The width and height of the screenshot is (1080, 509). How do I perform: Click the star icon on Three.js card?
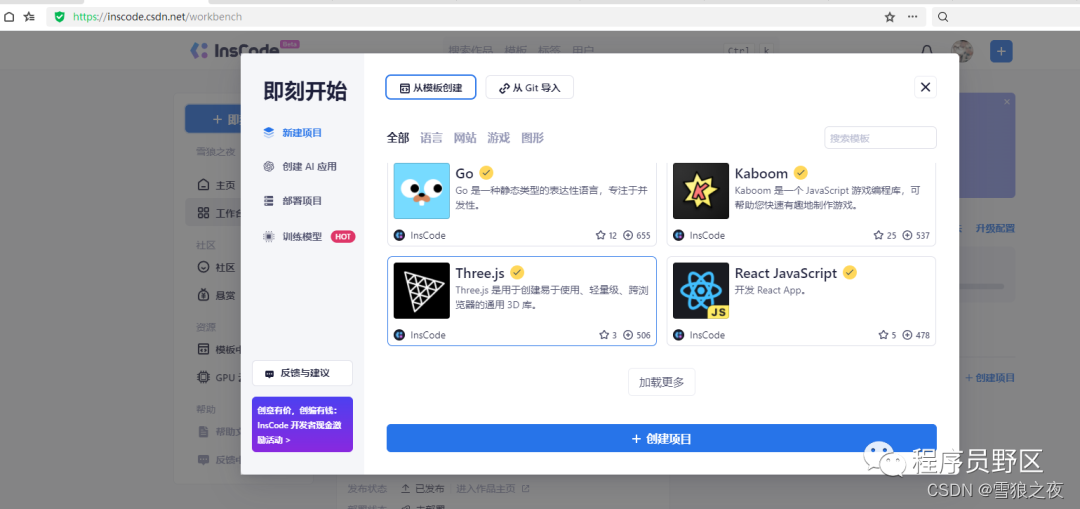point(604,335)
